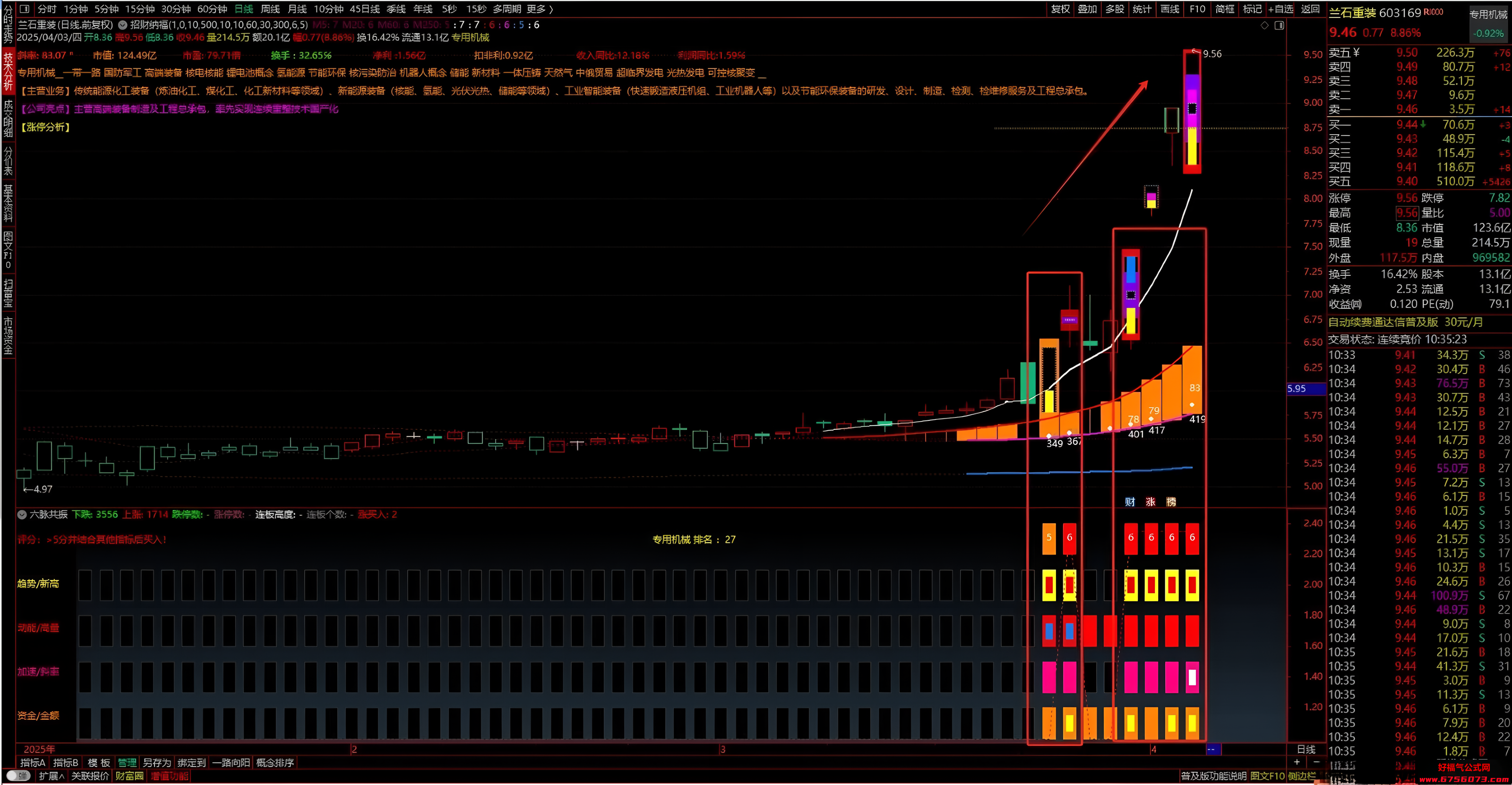This screenshot has height=785, width=1512.
Task: Click the 涨 marker icon above sub-chart
Action: pos(1151,502)
